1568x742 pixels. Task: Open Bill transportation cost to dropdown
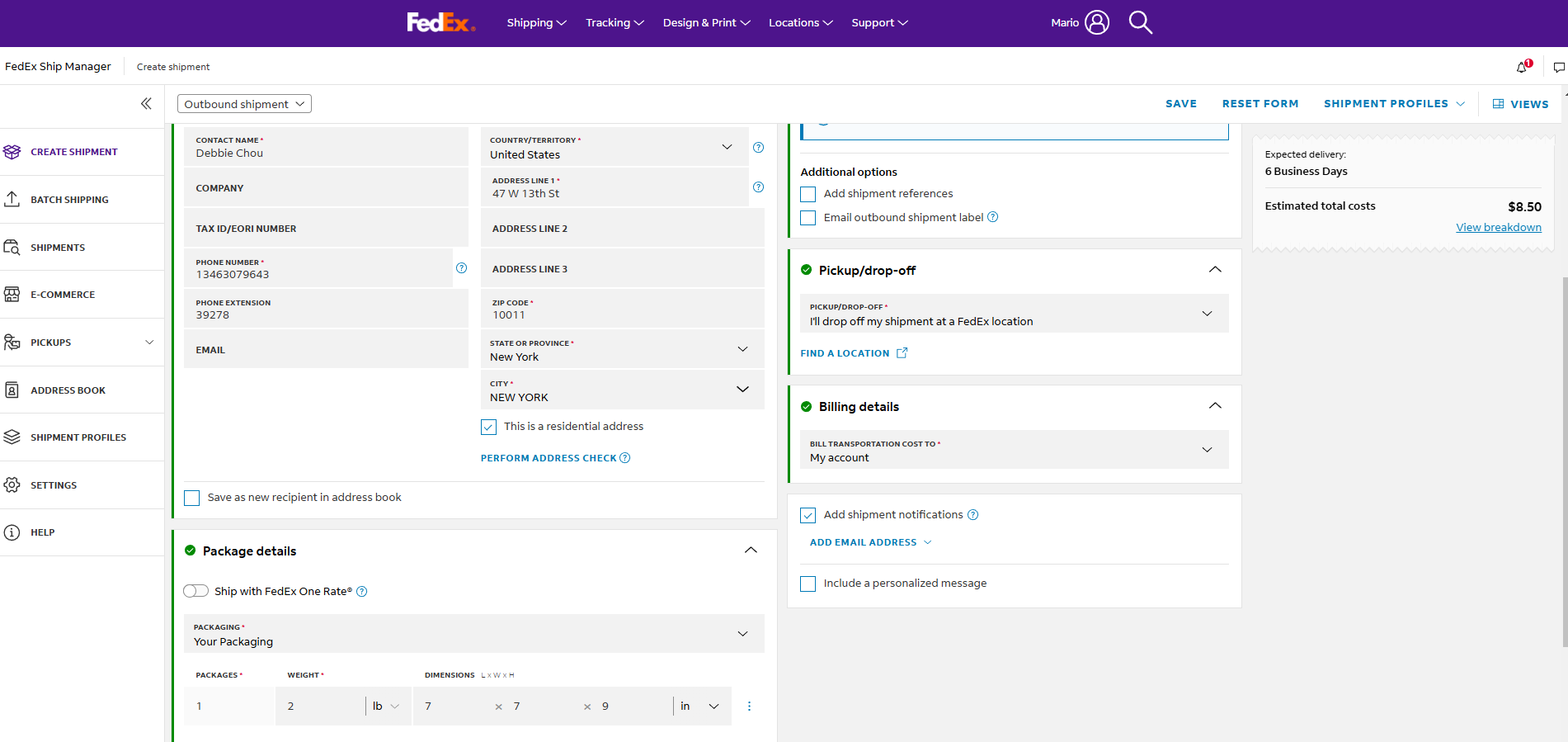(1015, 450)
